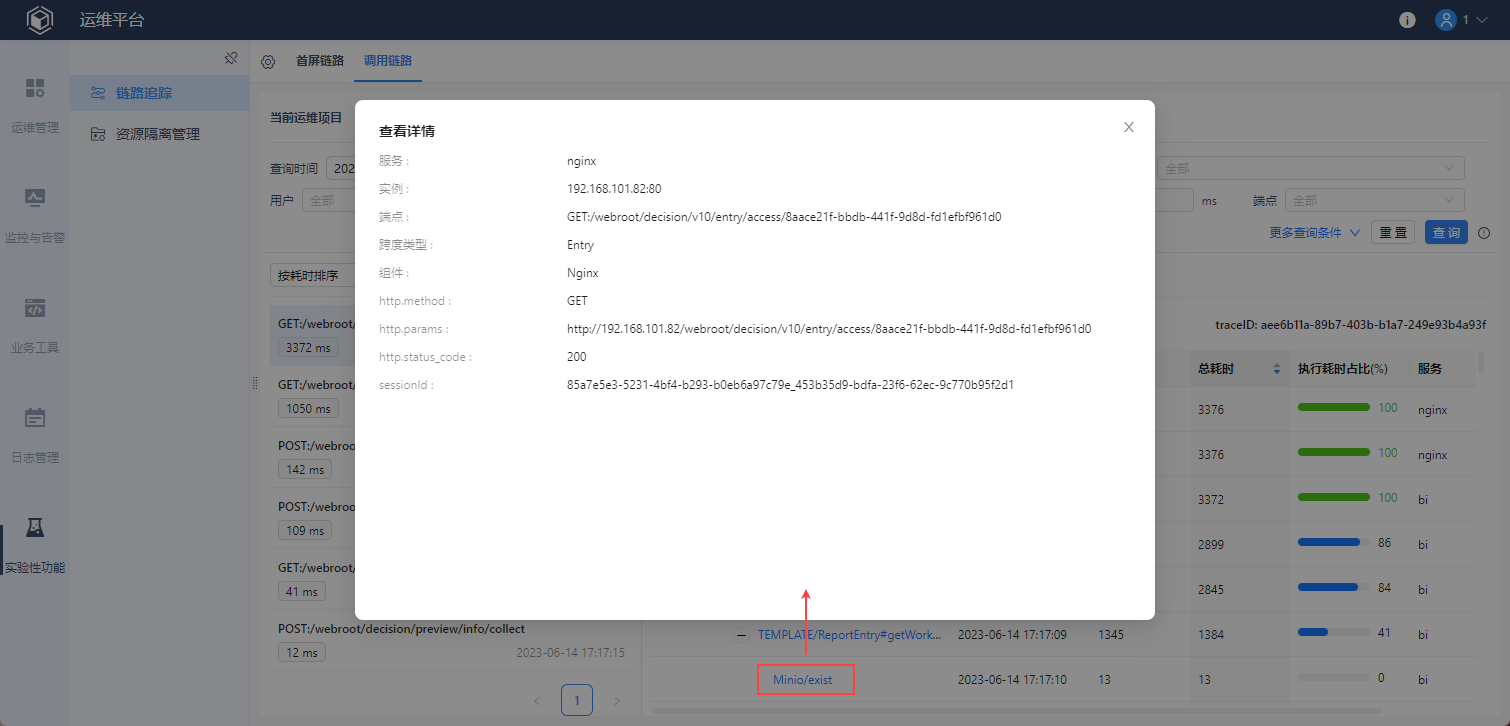Click the sessionId value in the dialog
1510x726 pixels.
tap(790, 385)
